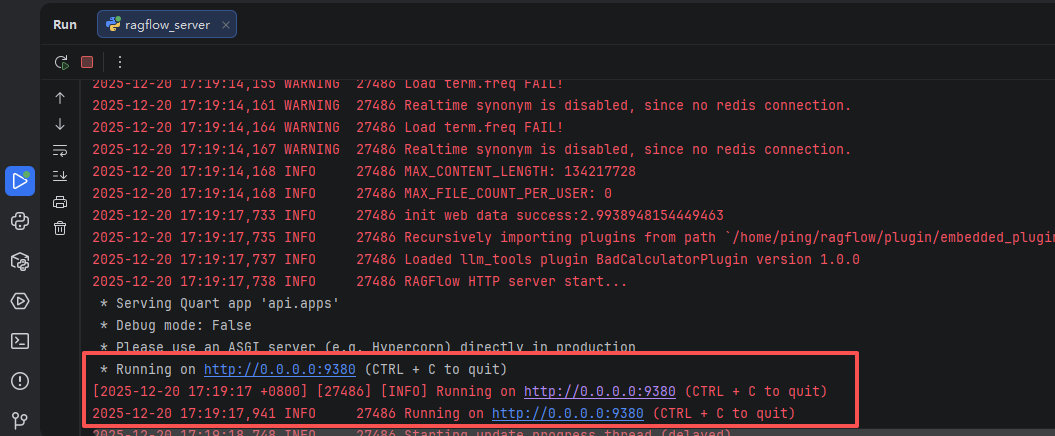
Task: Click the 'RAGFlow HTTP server start...' log line
Action: click(360, 282)
